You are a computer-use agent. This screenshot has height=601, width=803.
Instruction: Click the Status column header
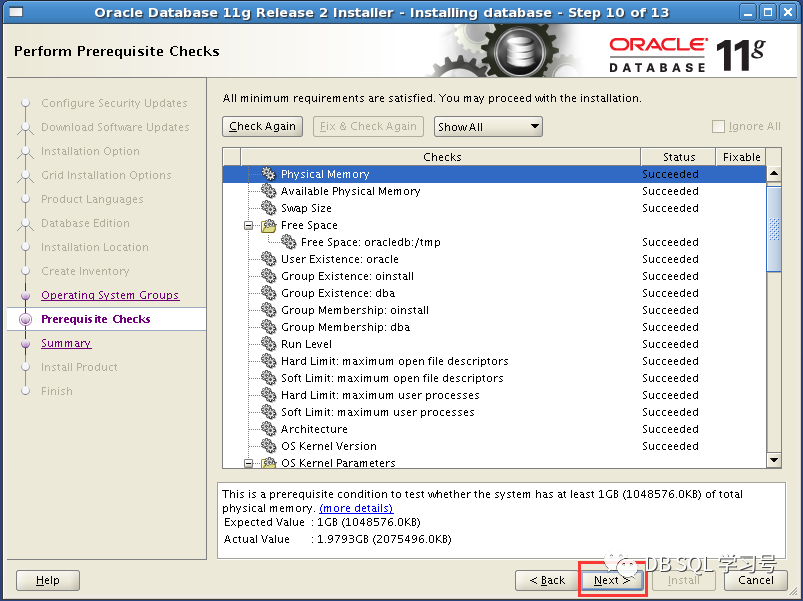679,157
